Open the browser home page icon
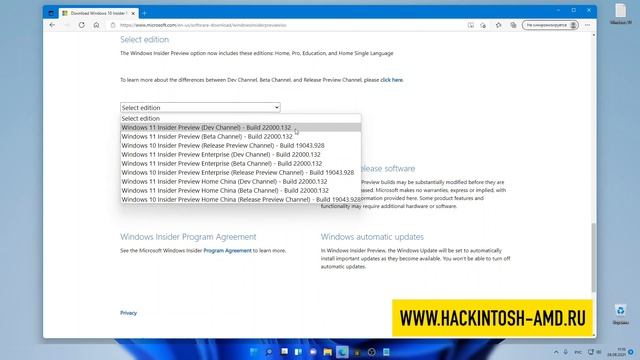The height and width of the screenshot is (360, 640). coord(96,25)
